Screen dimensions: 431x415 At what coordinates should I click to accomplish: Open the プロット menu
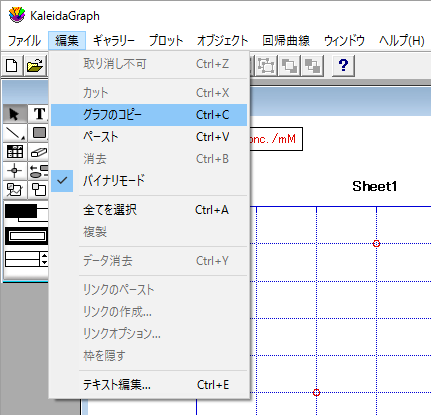point(166,41)
